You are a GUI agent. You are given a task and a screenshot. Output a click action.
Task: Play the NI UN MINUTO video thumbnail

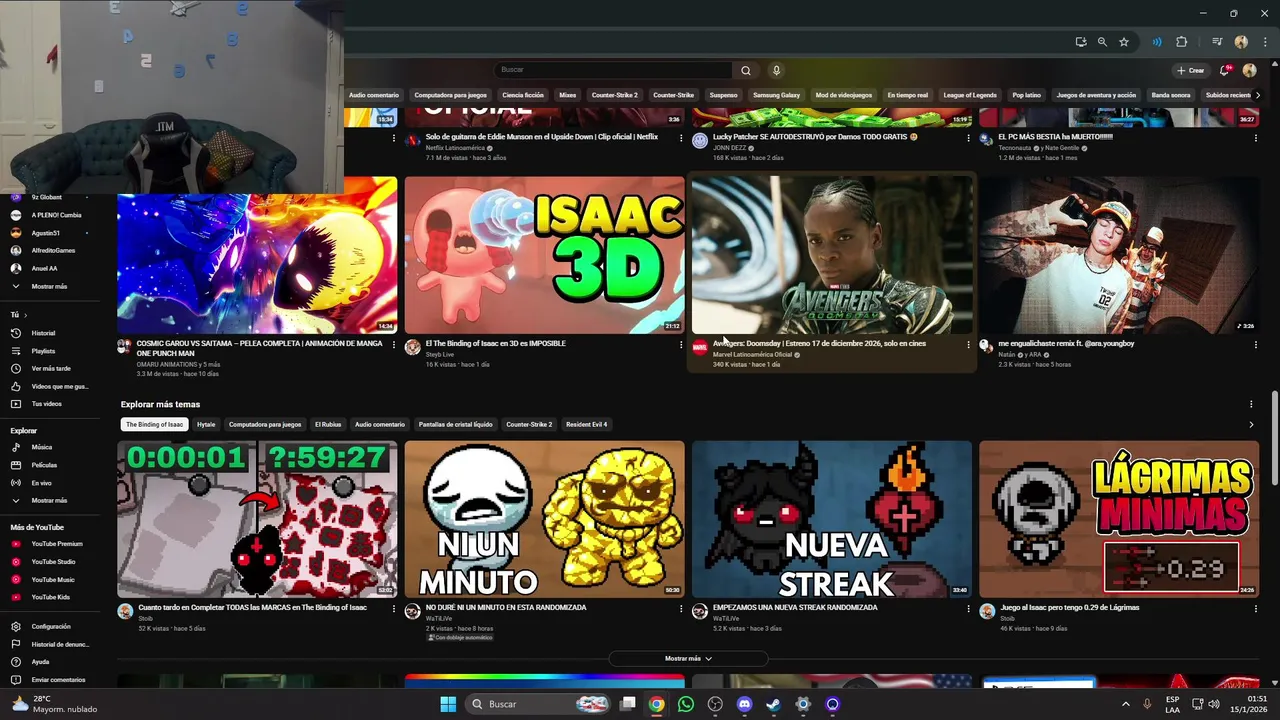(544, 519)
